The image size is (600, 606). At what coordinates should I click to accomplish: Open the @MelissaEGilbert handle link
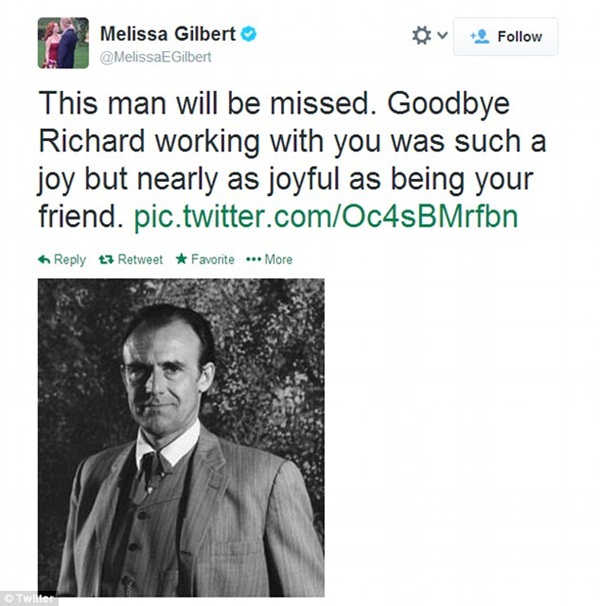(x=155, y=57)
